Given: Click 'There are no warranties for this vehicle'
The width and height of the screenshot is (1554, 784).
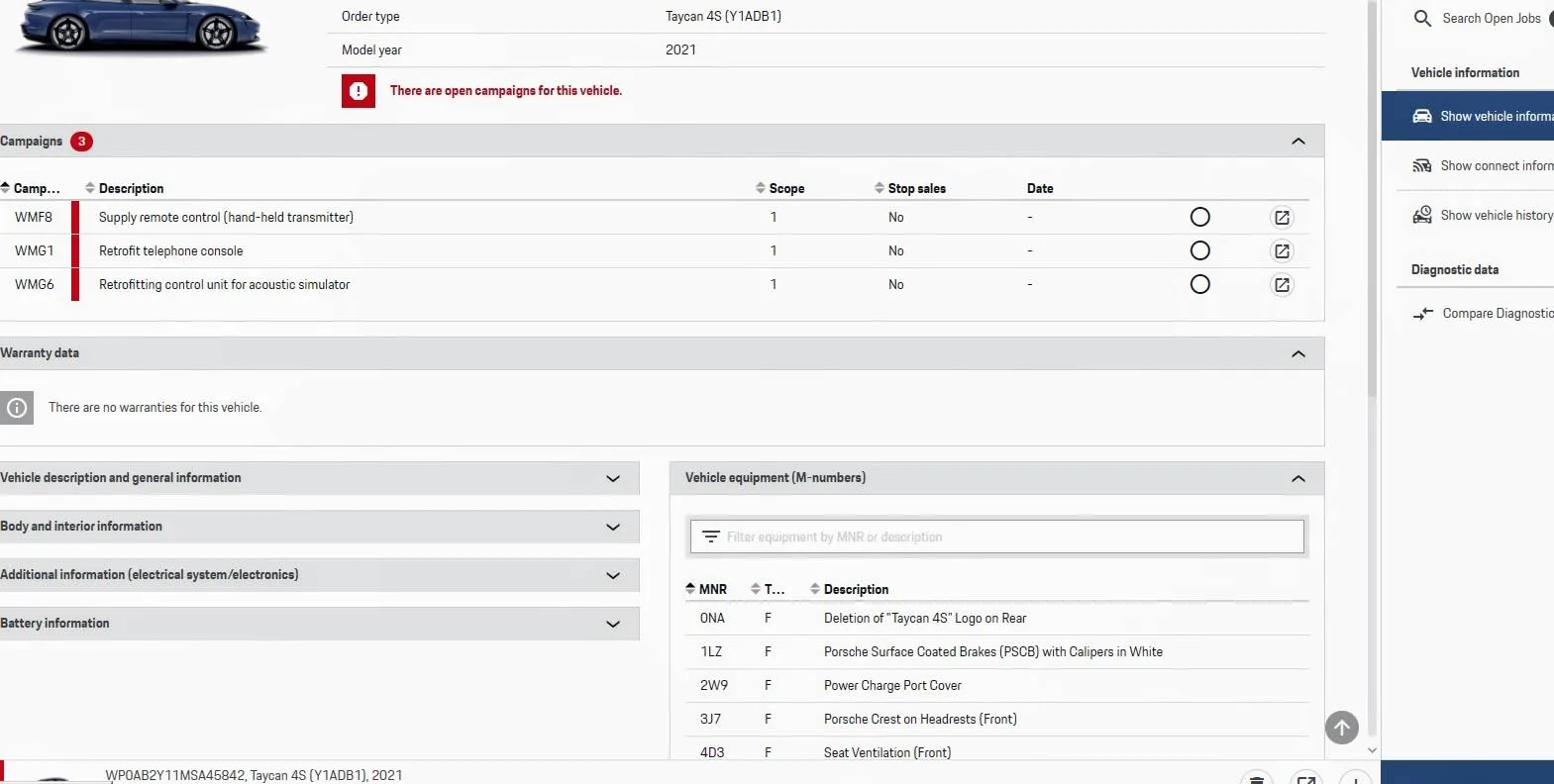Looking at the screenshot, I should 155,407.
